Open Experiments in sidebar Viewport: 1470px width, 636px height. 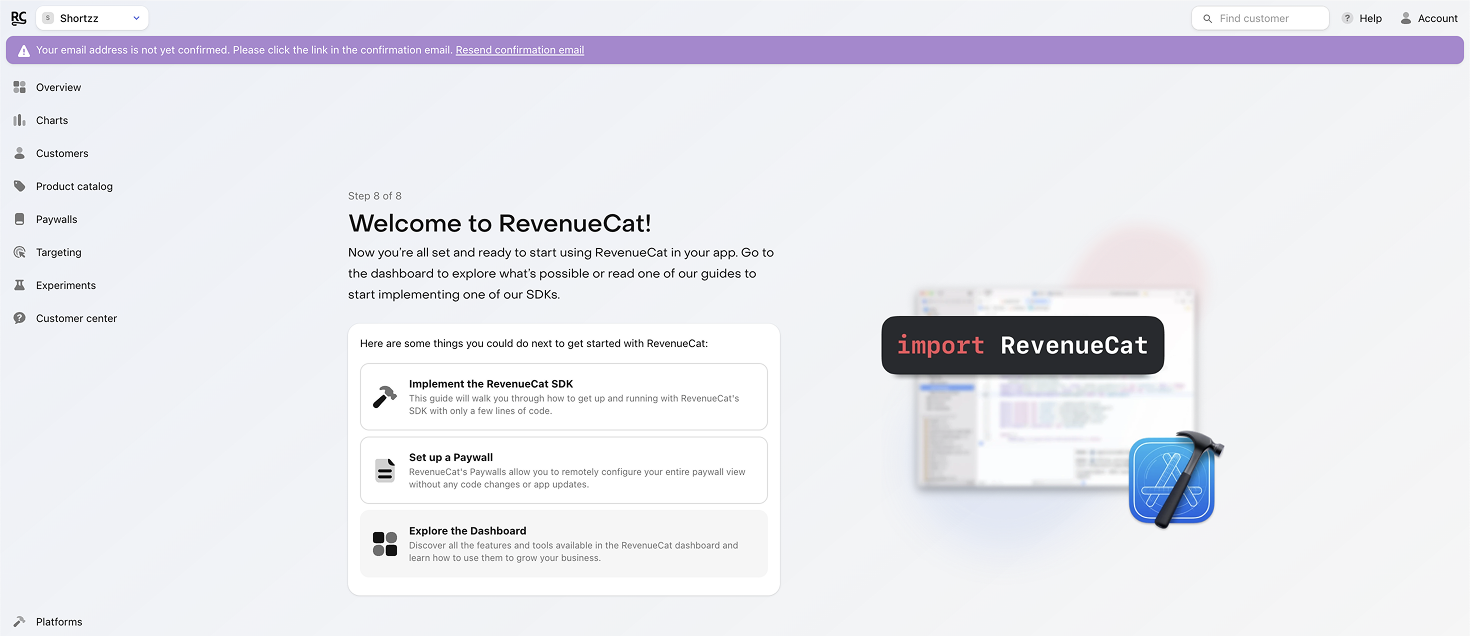pos(66,285)
